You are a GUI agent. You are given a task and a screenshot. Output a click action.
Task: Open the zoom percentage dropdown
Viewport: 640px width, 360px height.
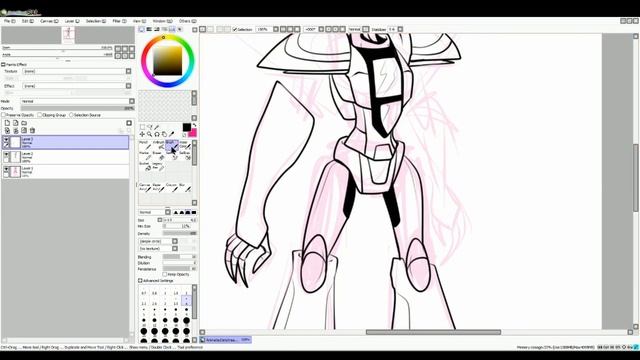coord(276,29)
